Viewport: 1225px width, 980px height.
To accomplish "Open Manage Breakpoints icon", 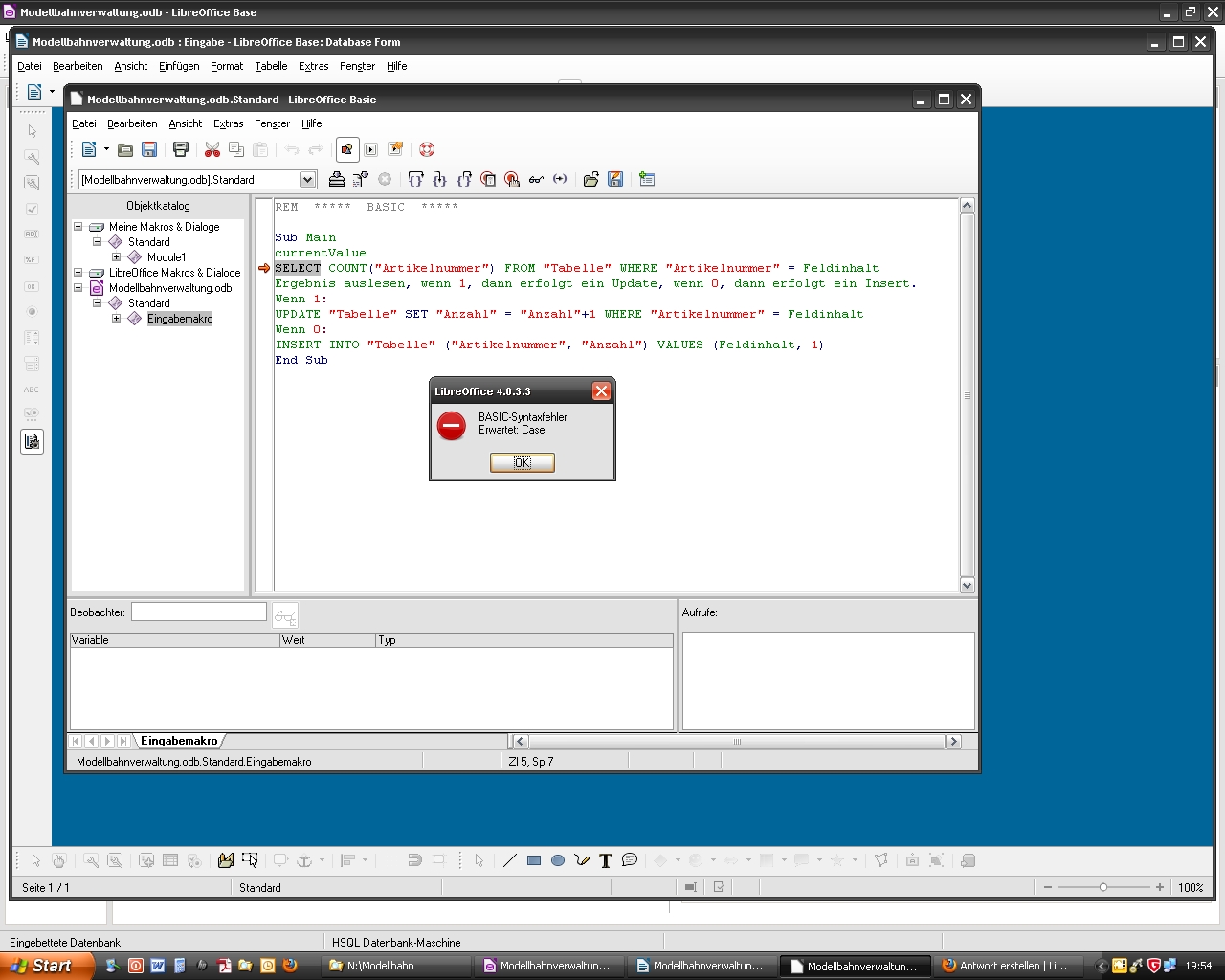I will tap(512, 179).
